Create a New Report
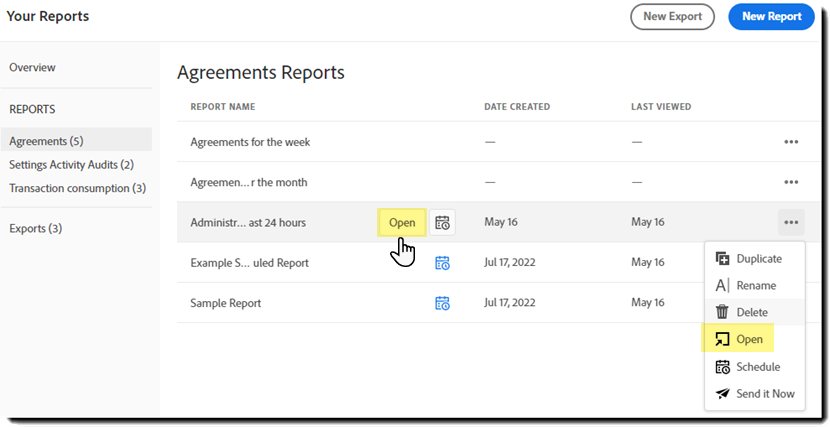This screenshot has height=427, width=830. click(771, 17)
